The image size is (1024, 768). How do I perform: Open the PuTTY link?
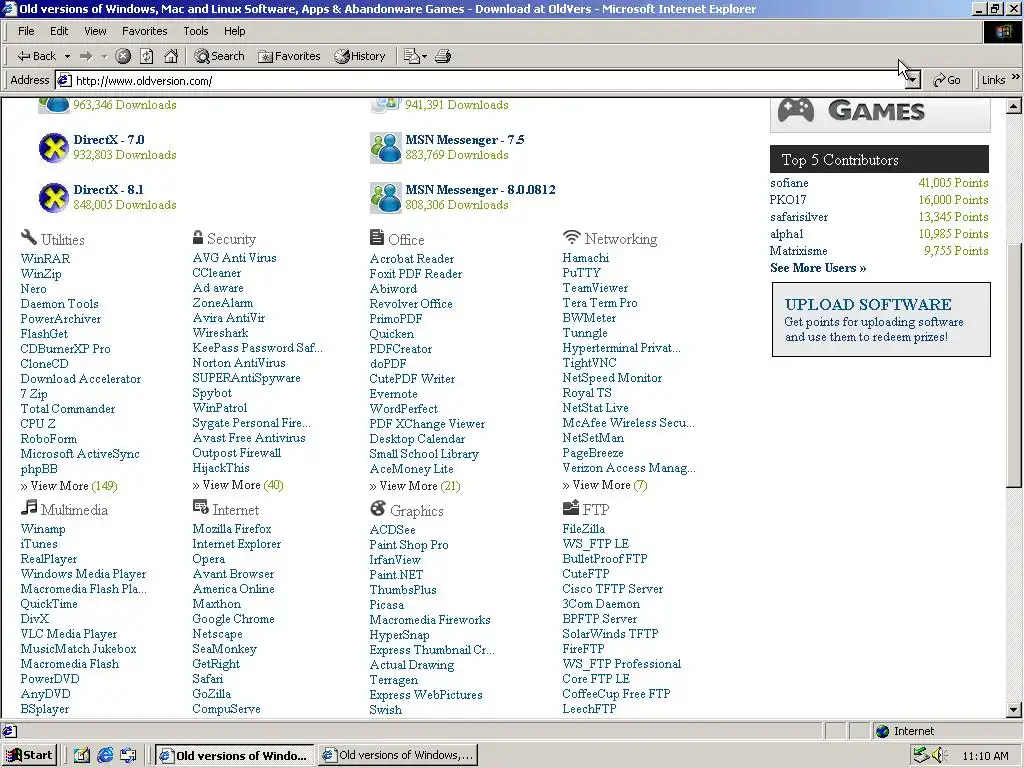pos(581,273)
